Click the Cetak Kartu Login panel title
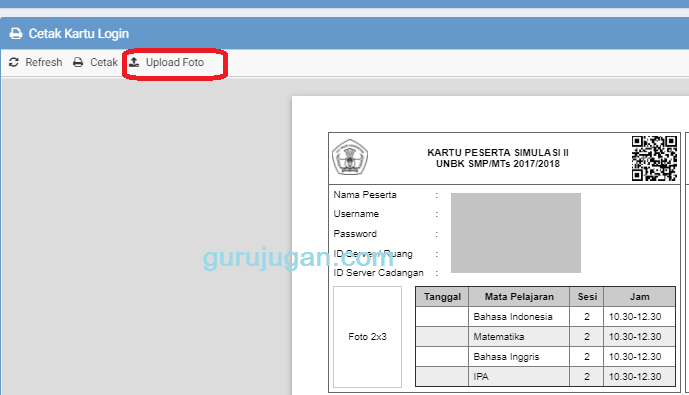 tap(79, 34)
